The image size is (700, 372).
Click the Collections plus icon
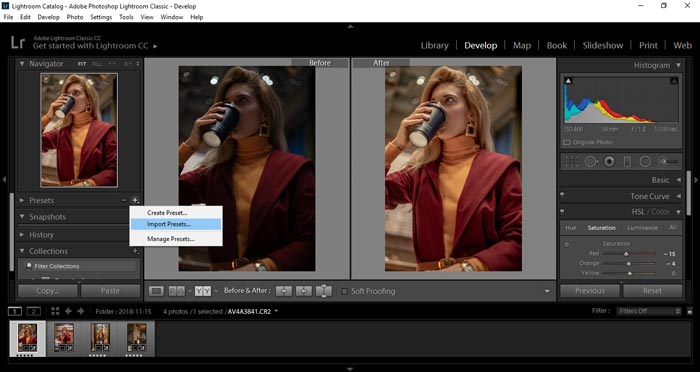click(135, 251)
